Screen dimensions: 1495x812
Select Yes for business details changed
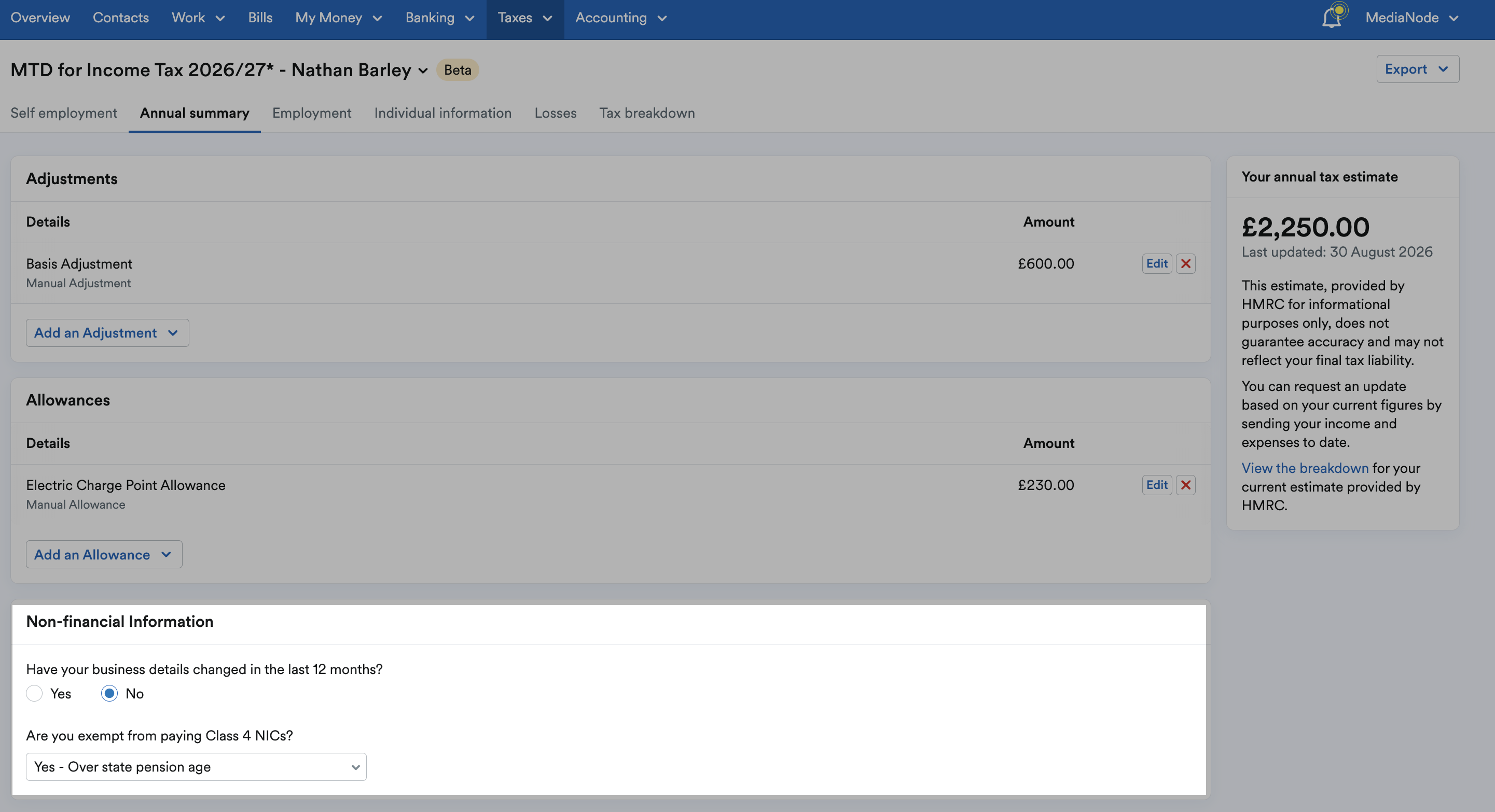point(34,694)
